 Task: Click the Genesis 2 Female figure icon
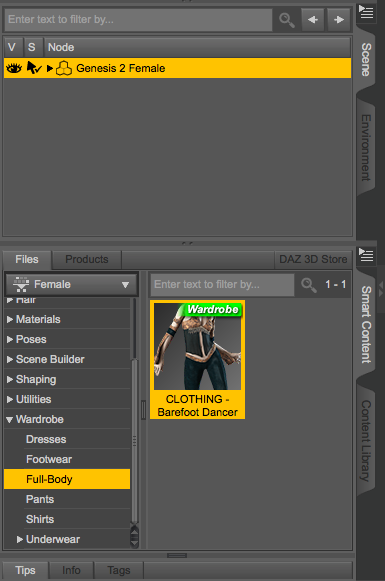(64, 68)
